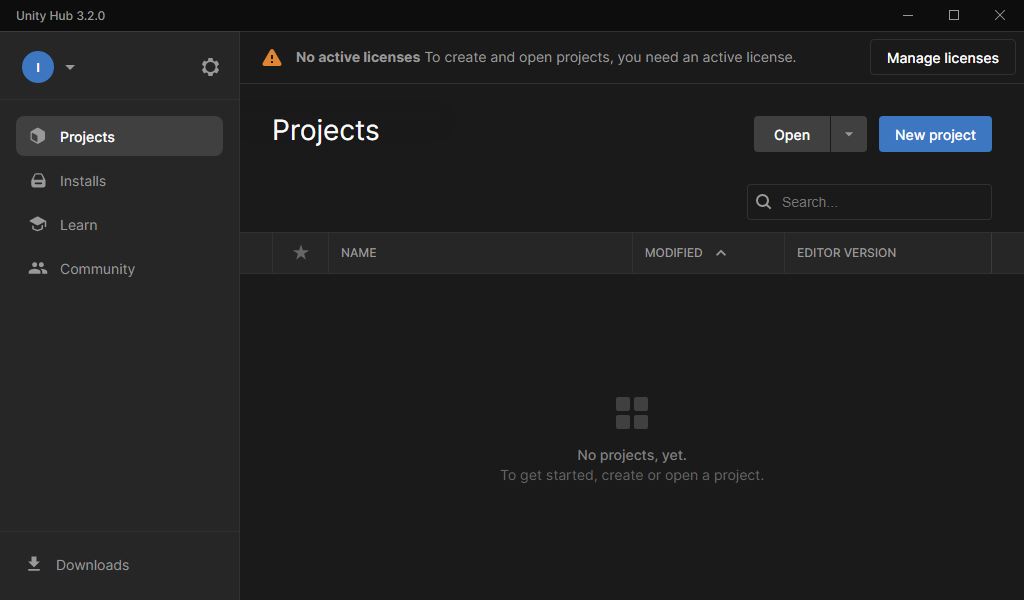Click the favorites star column header
Image resolution: width=1024 pixels, height=600 pixels.
pyautogui.click(x=300, y=252)
